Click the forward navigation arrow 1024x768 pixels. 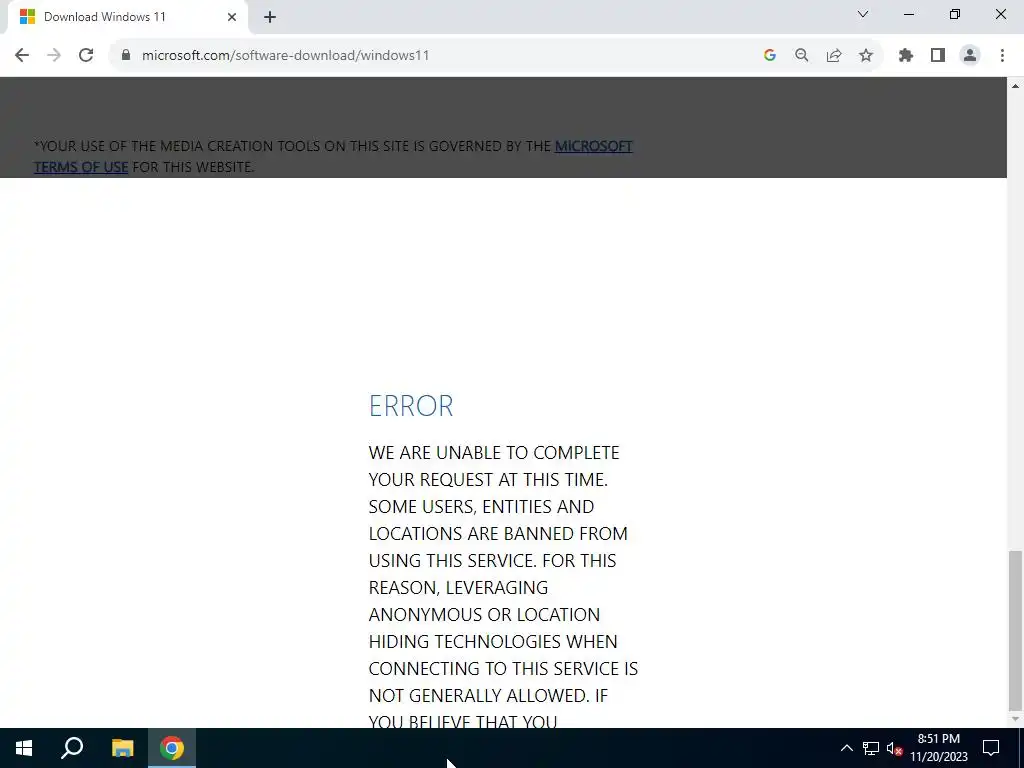pyautogui.click(x=54, y=56)
